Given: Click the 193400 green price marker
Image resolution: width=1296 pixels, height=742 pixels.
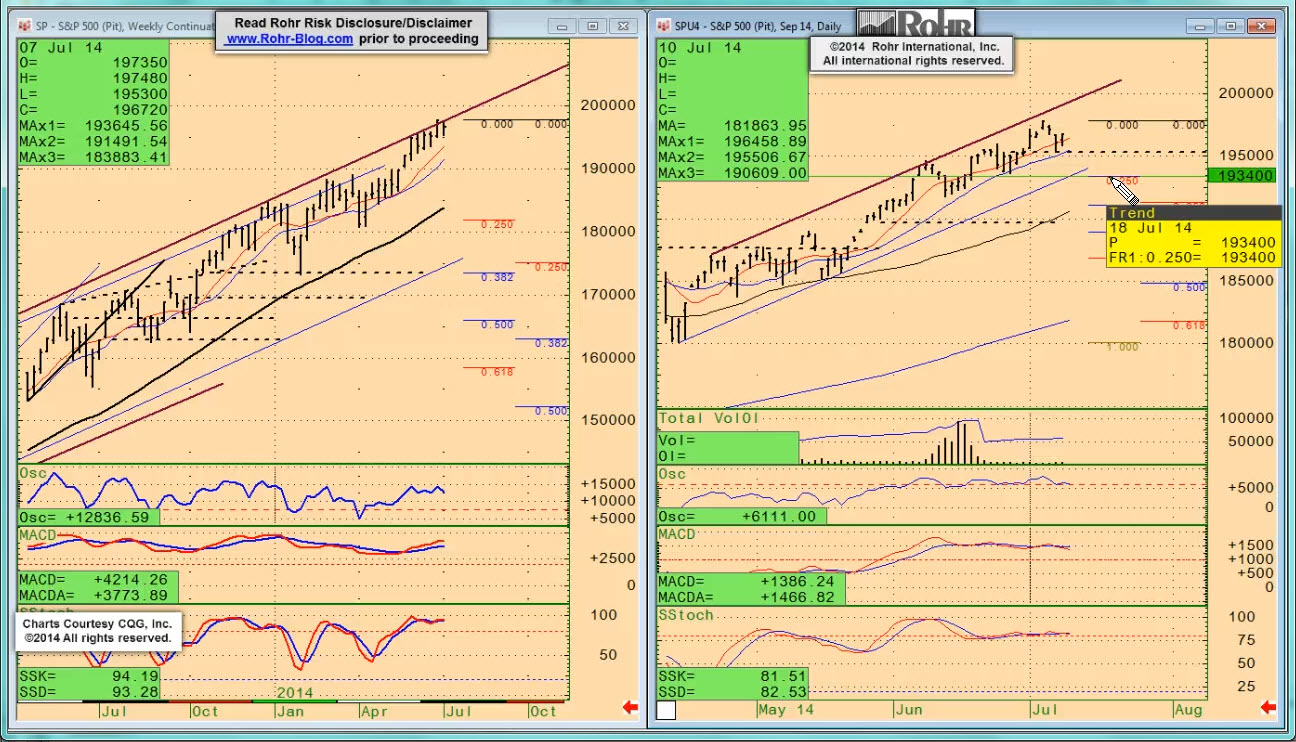Looking at the screenshot, I should 1240,176.
